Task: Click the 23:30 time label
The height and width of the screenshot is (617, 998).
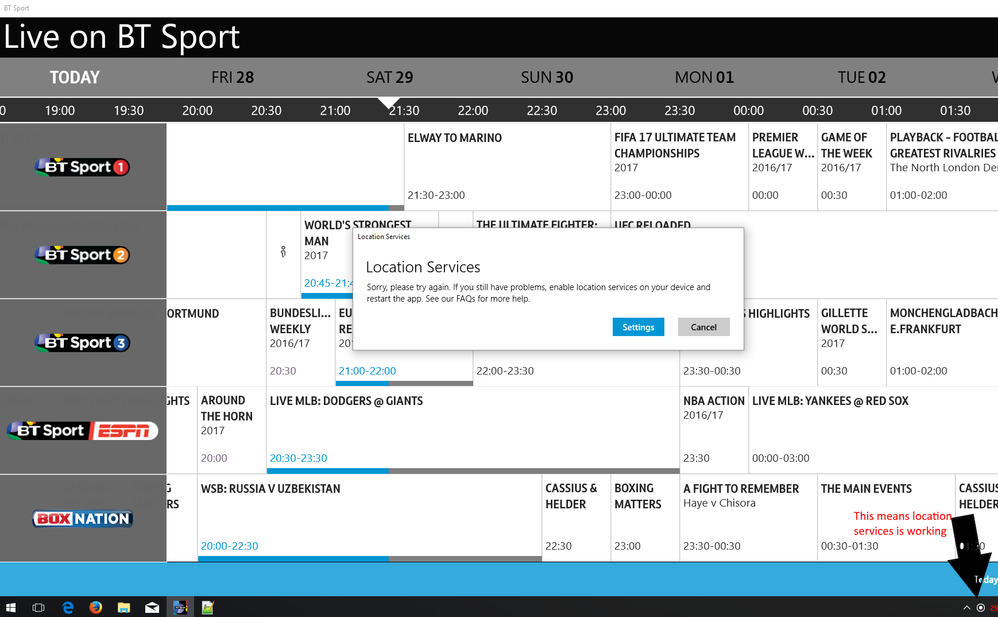Action: [x=680, y=110]
